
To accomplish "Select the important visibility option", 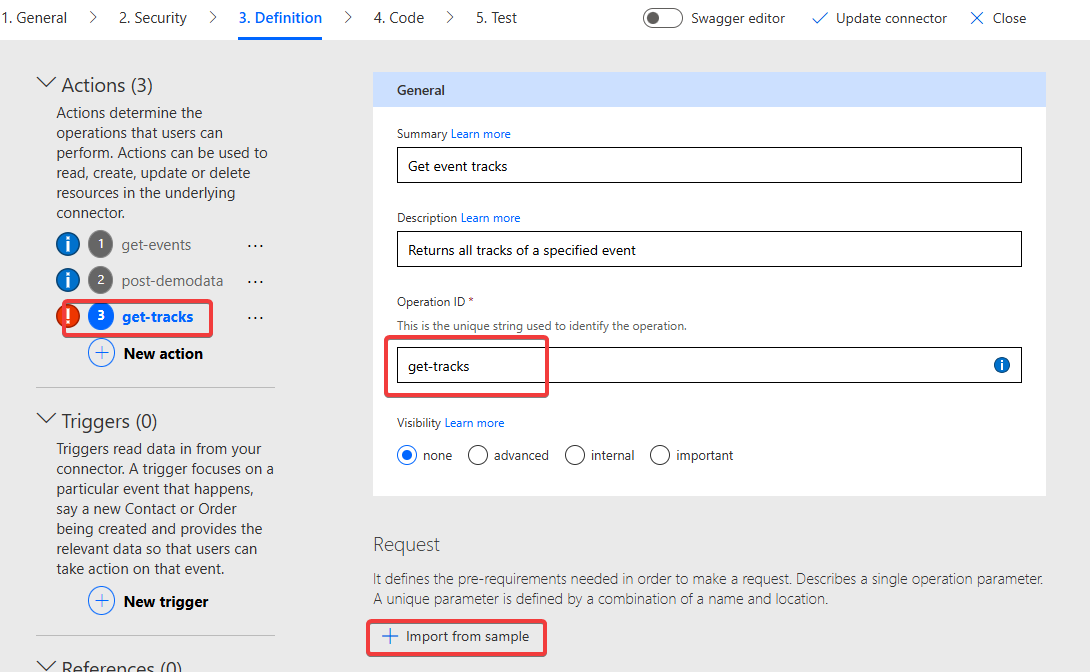I will point(659,454).
